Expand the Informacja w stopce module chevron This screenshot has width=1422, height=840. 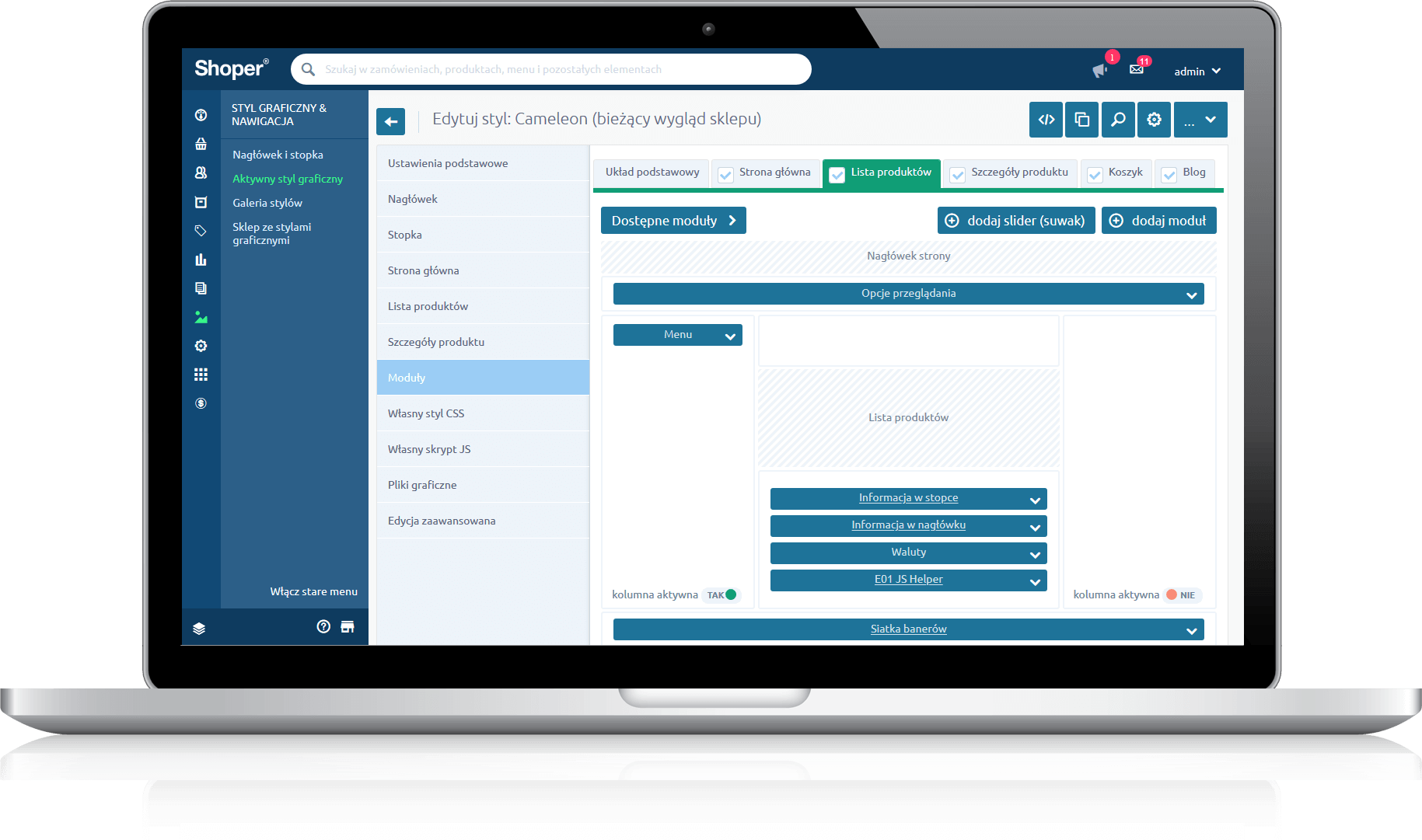tap(1035, 500)
